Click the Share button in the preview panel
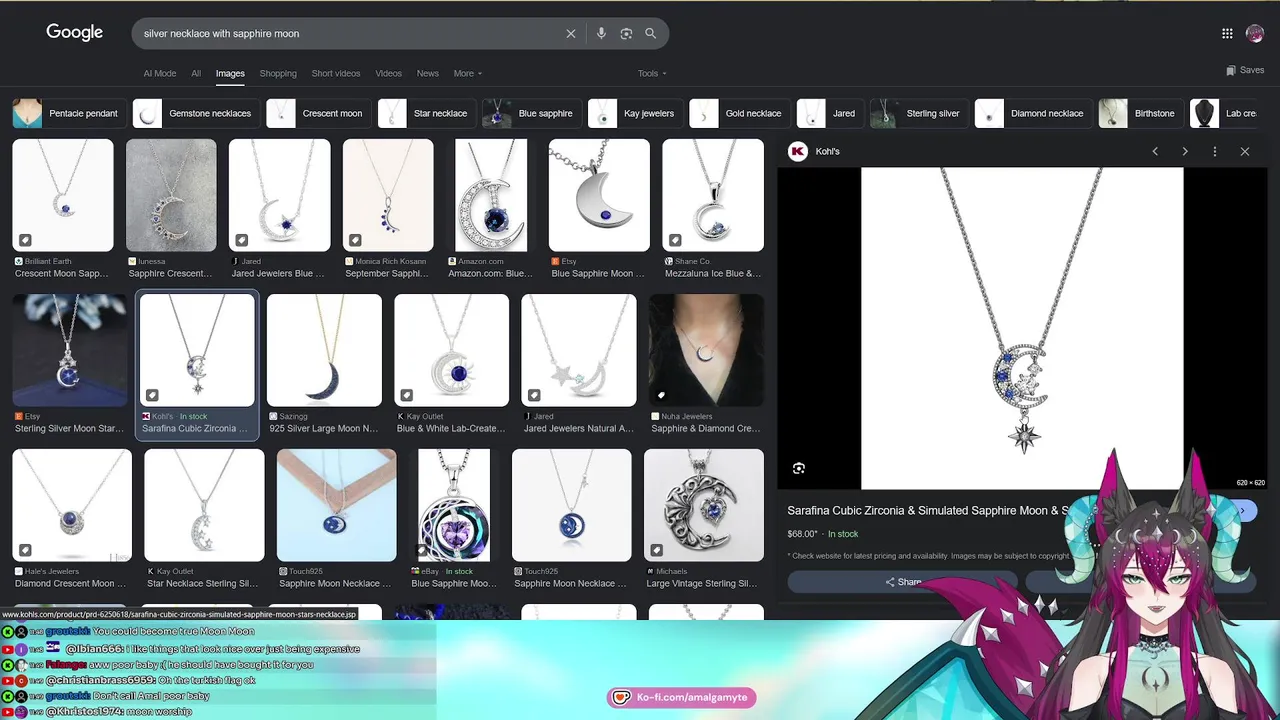The width and height of the screenshot is (1280, 720). (902, 582)
